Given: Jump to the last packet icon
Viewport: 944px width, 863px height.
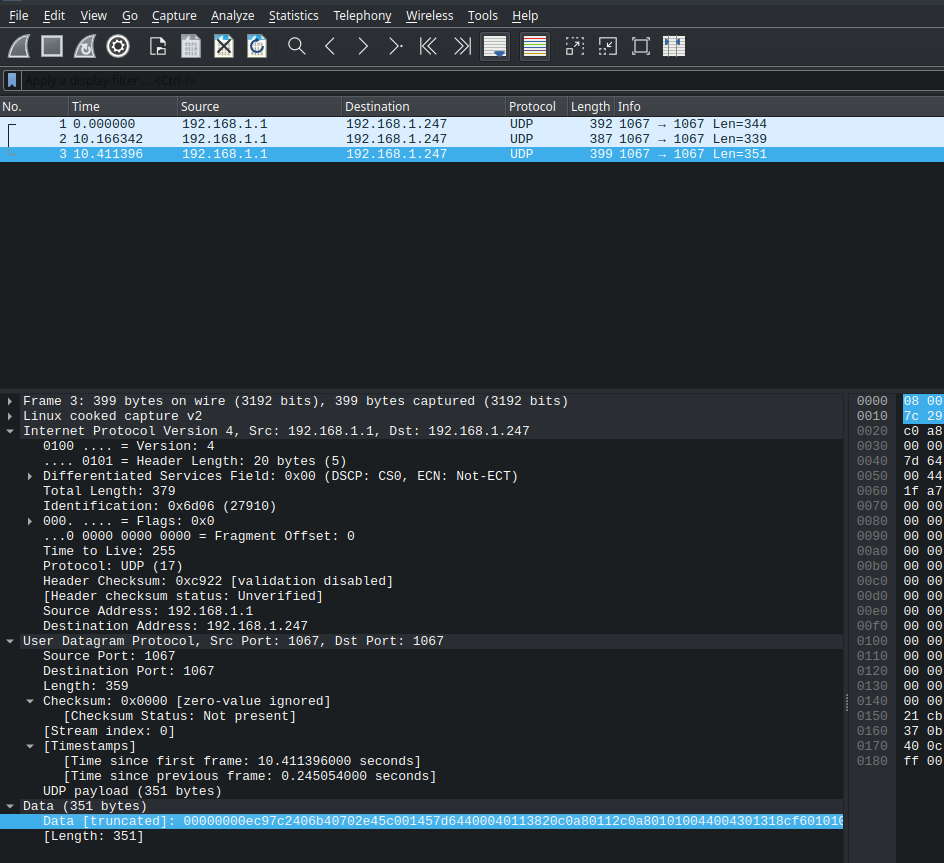Looking at the screenshot, I should (461, 46).
